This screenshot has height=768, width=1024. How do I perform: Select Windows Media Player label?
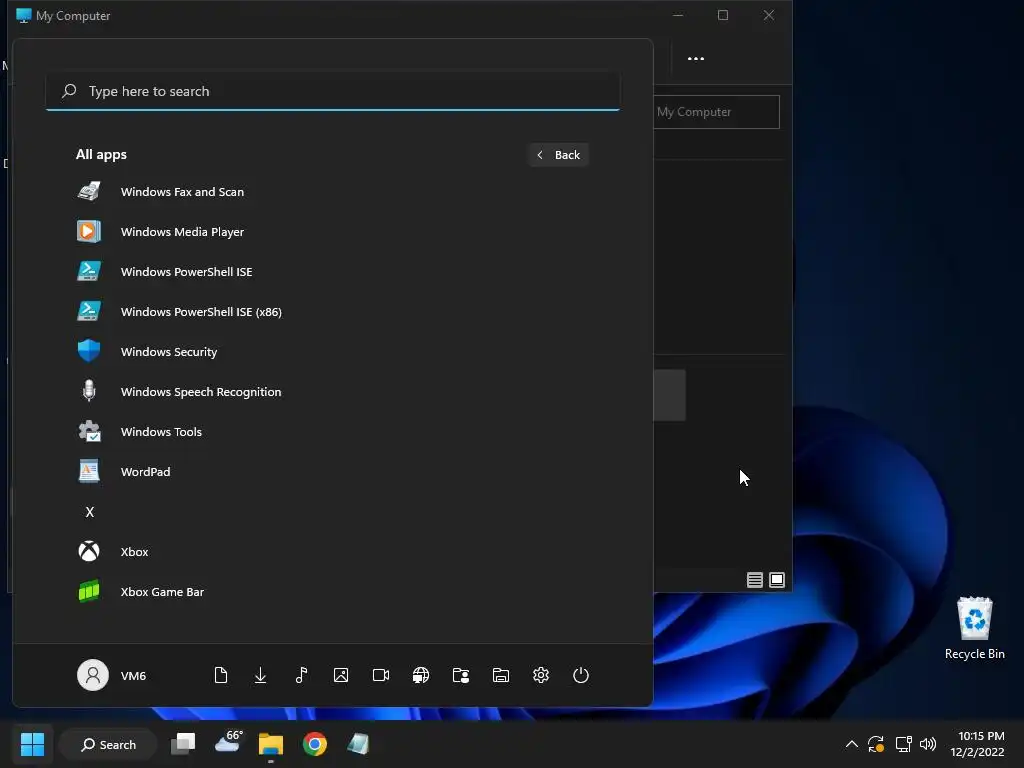coord(182,232)
